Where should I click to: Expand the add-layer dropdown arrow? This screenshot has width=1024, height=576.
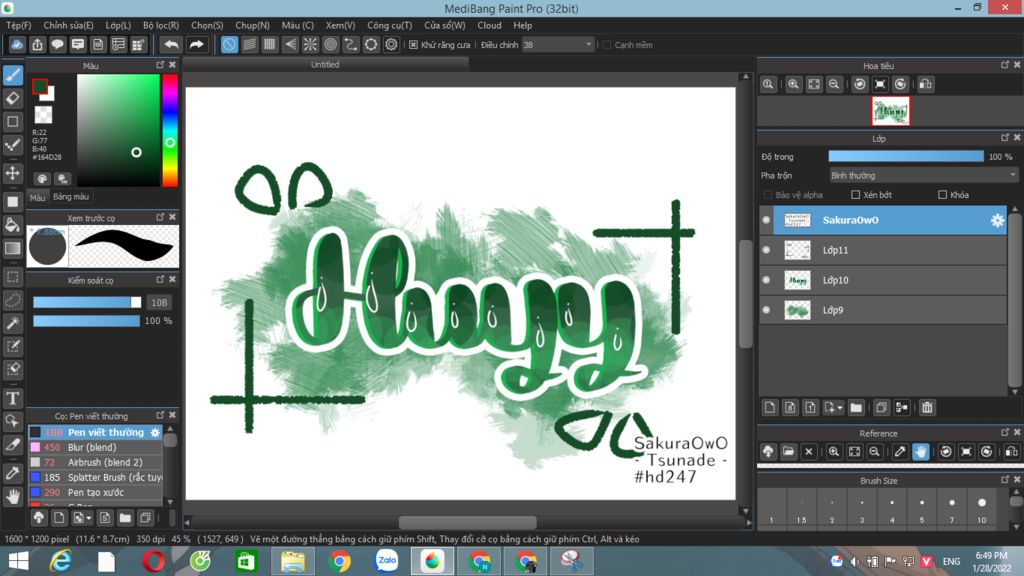(x=840, y=408)
